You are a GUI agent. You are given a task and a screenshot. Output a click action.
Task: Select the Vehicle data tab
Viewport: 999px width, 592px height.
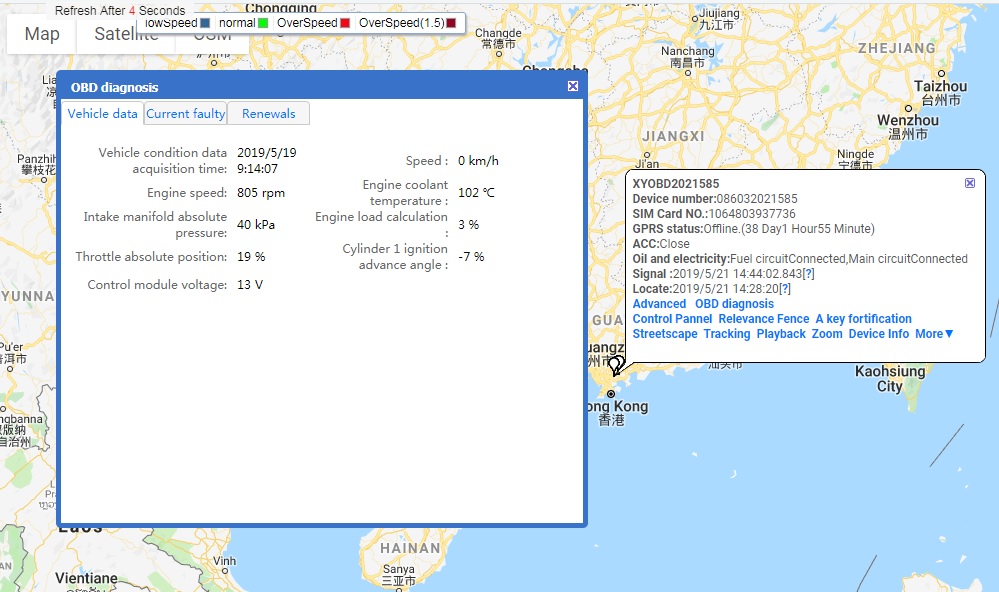coord(102,114)
